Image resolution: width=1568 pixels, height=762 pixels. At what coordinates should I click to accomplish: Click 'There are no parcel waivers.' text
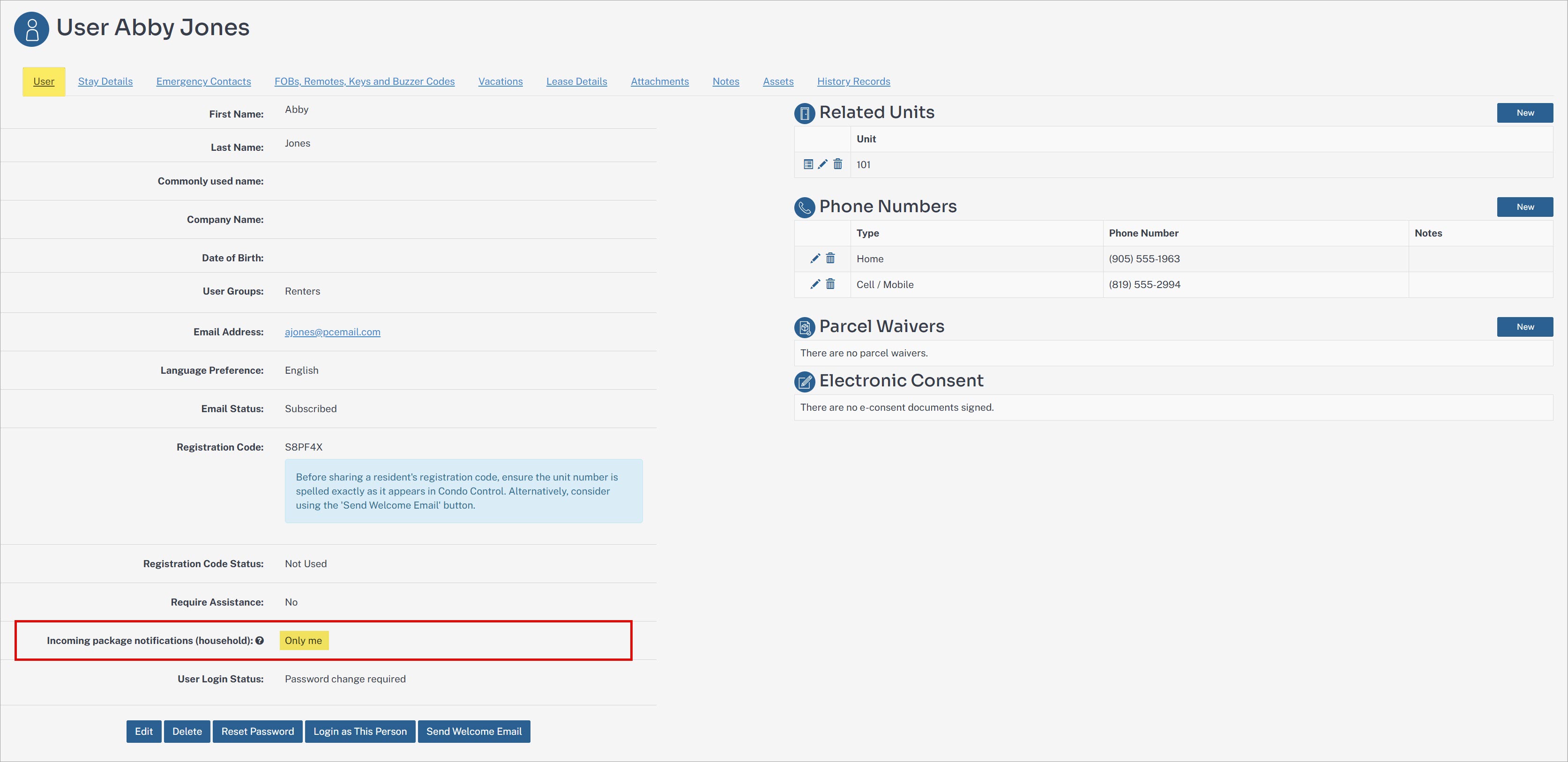[x=864, y=353]
